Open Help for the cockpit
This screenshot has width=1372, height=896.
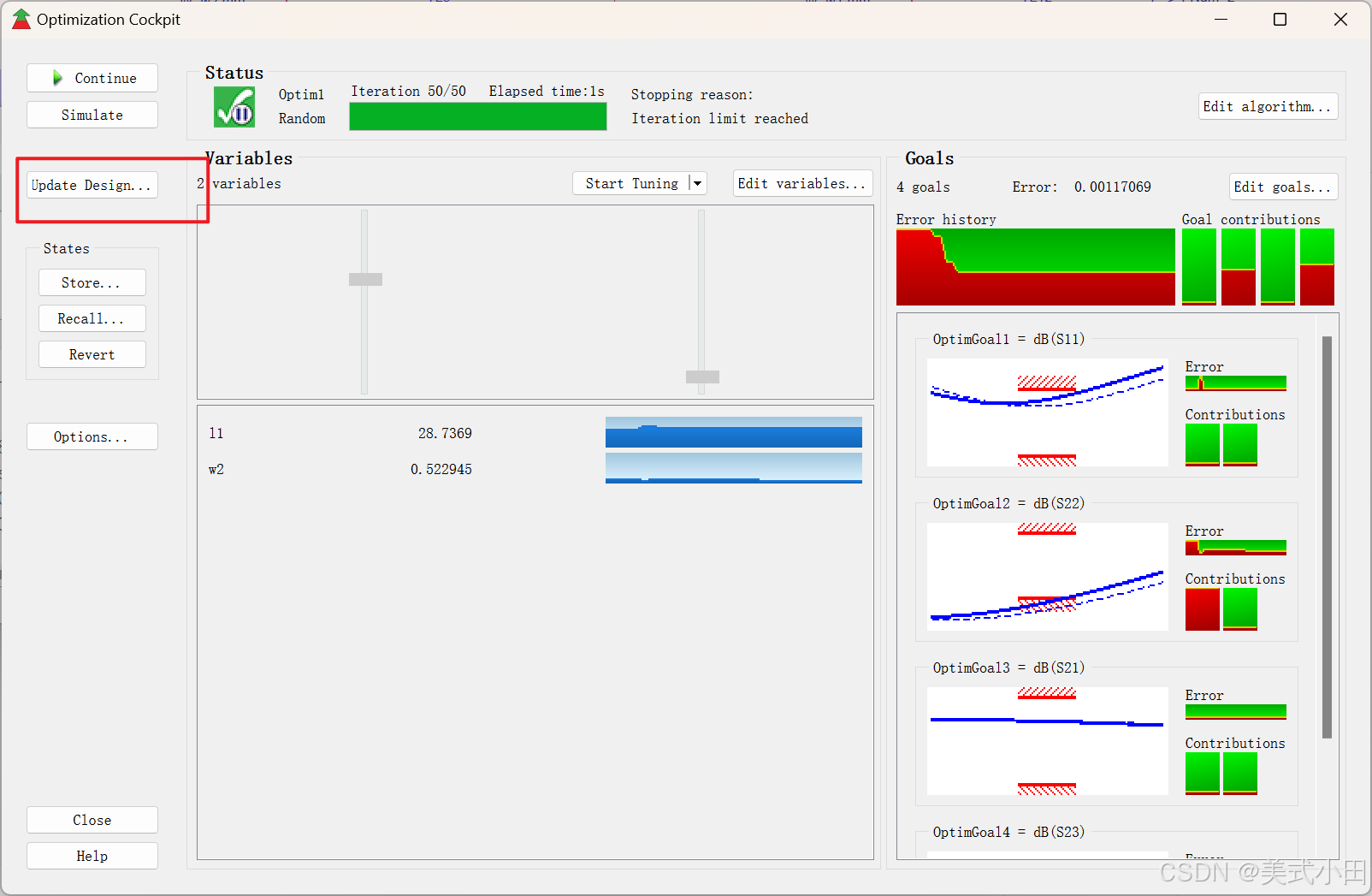92,856
